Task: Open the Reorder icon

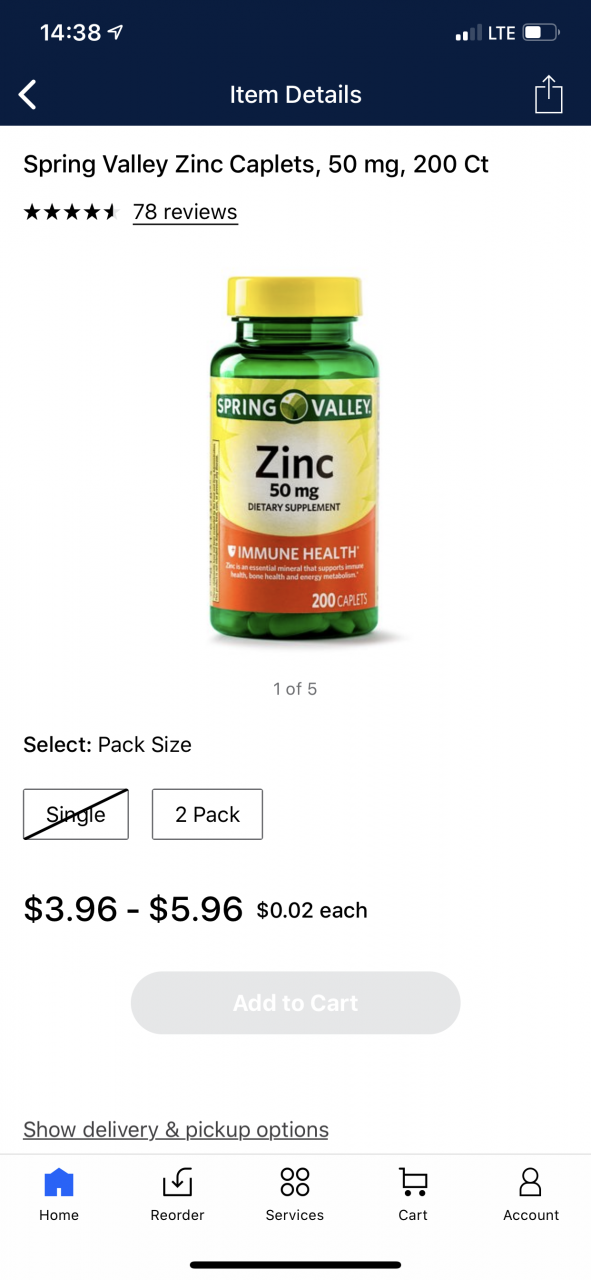Action: (x=177, y=1182)
